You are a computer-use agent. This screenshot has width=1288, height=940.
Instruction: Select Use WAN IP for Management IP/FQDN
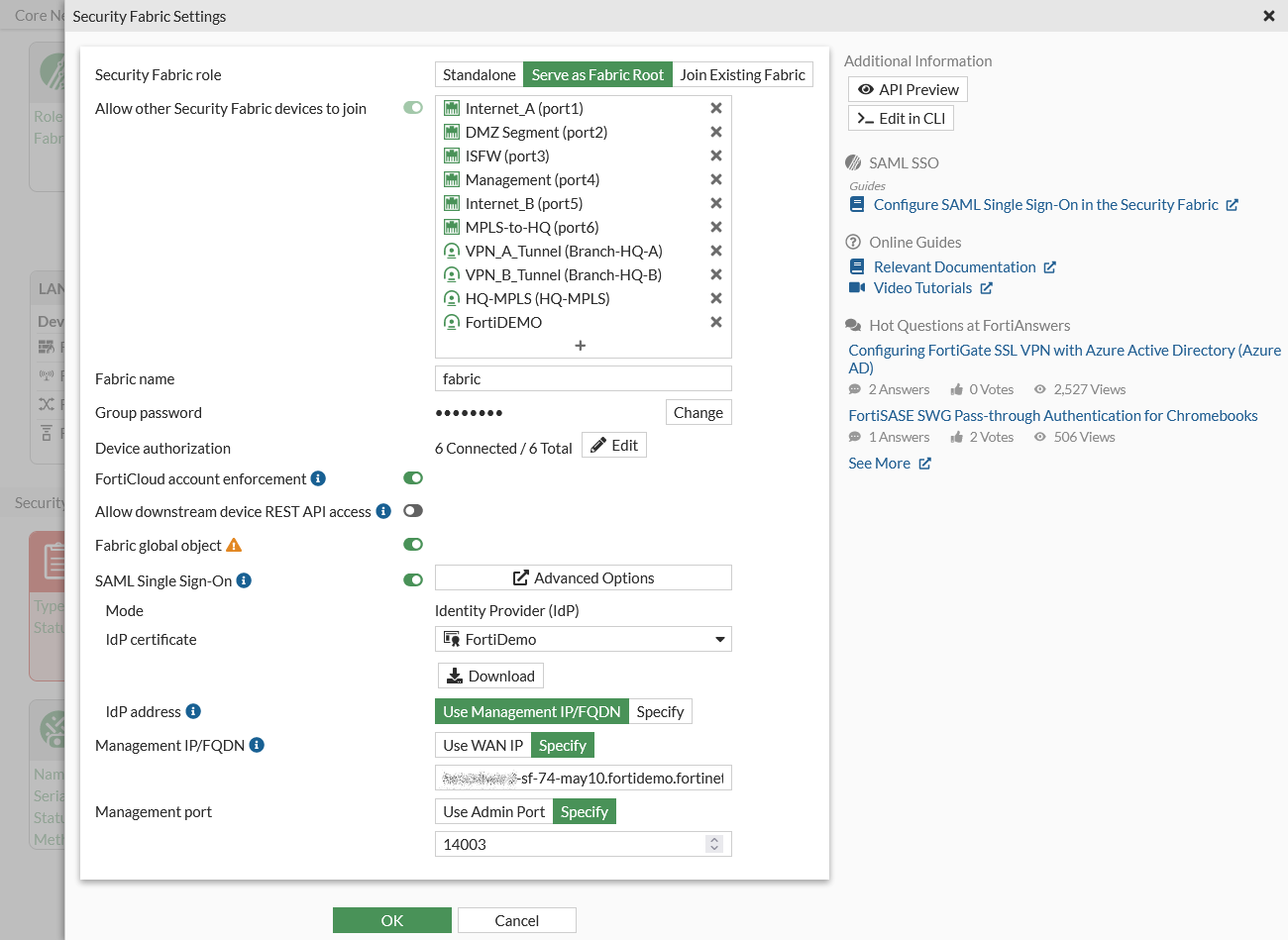tap(483, 746)
